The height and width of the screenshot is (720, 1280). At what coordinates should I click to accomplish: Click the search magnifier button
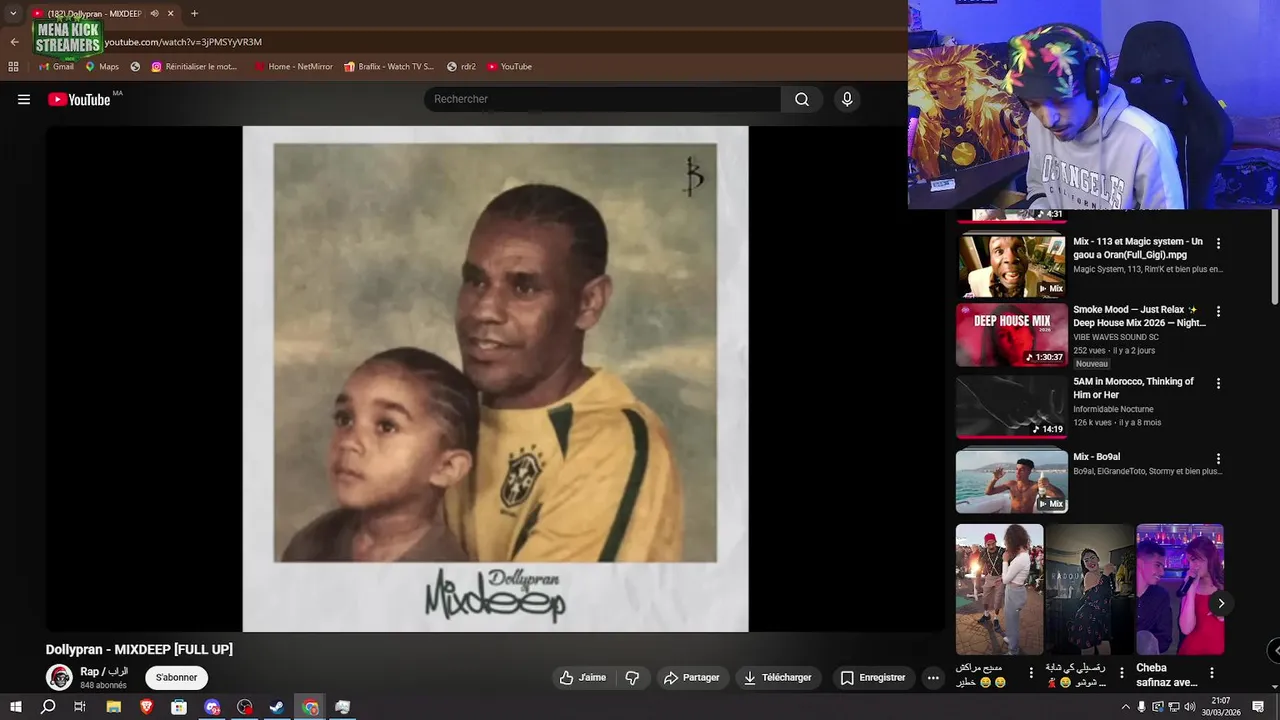(802, 99)
